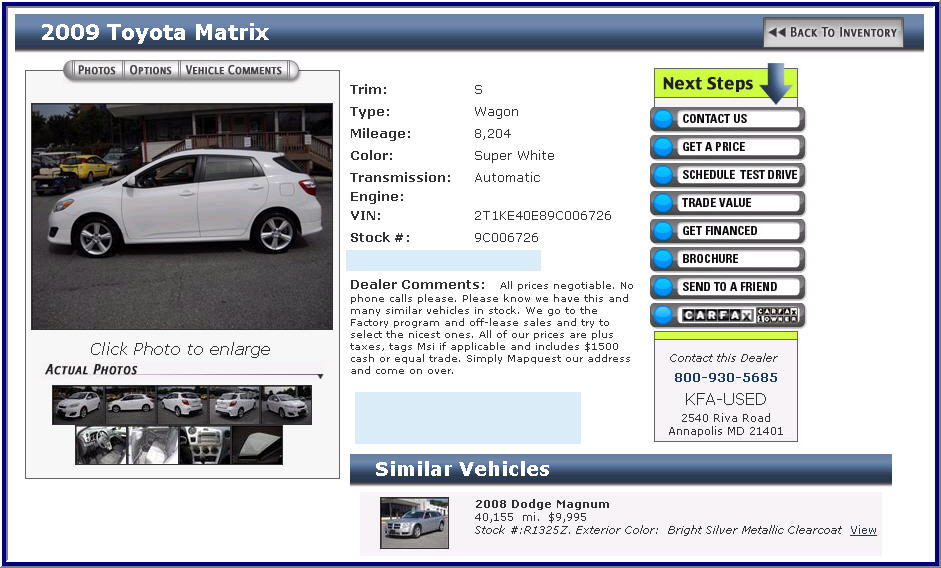This screenshot has width=941, height=568.
Task: Click the Get Financed button
Action: click(727, 231)
